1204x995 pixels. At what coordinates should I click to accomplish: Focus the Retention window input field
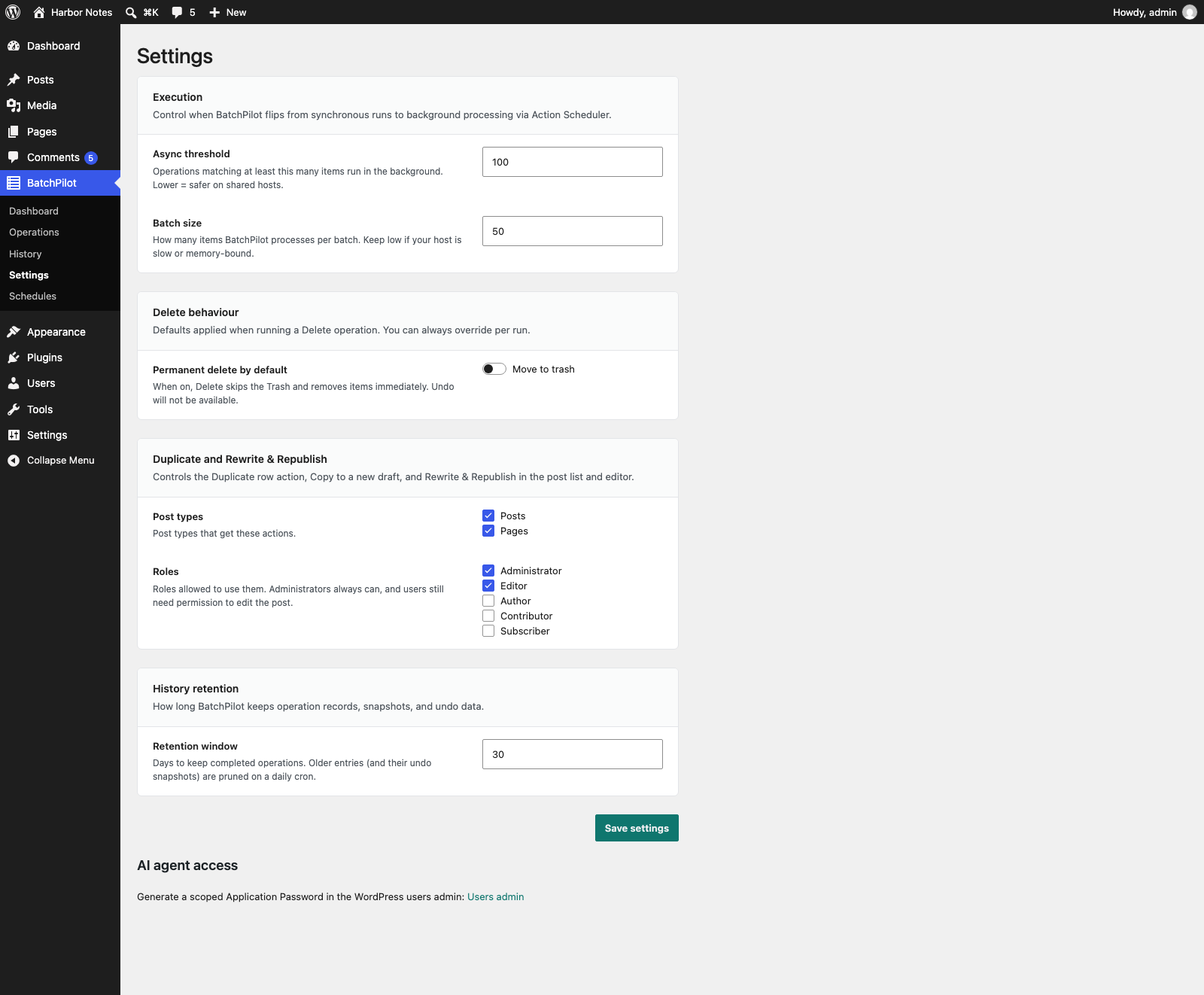(x=573, y=754)
